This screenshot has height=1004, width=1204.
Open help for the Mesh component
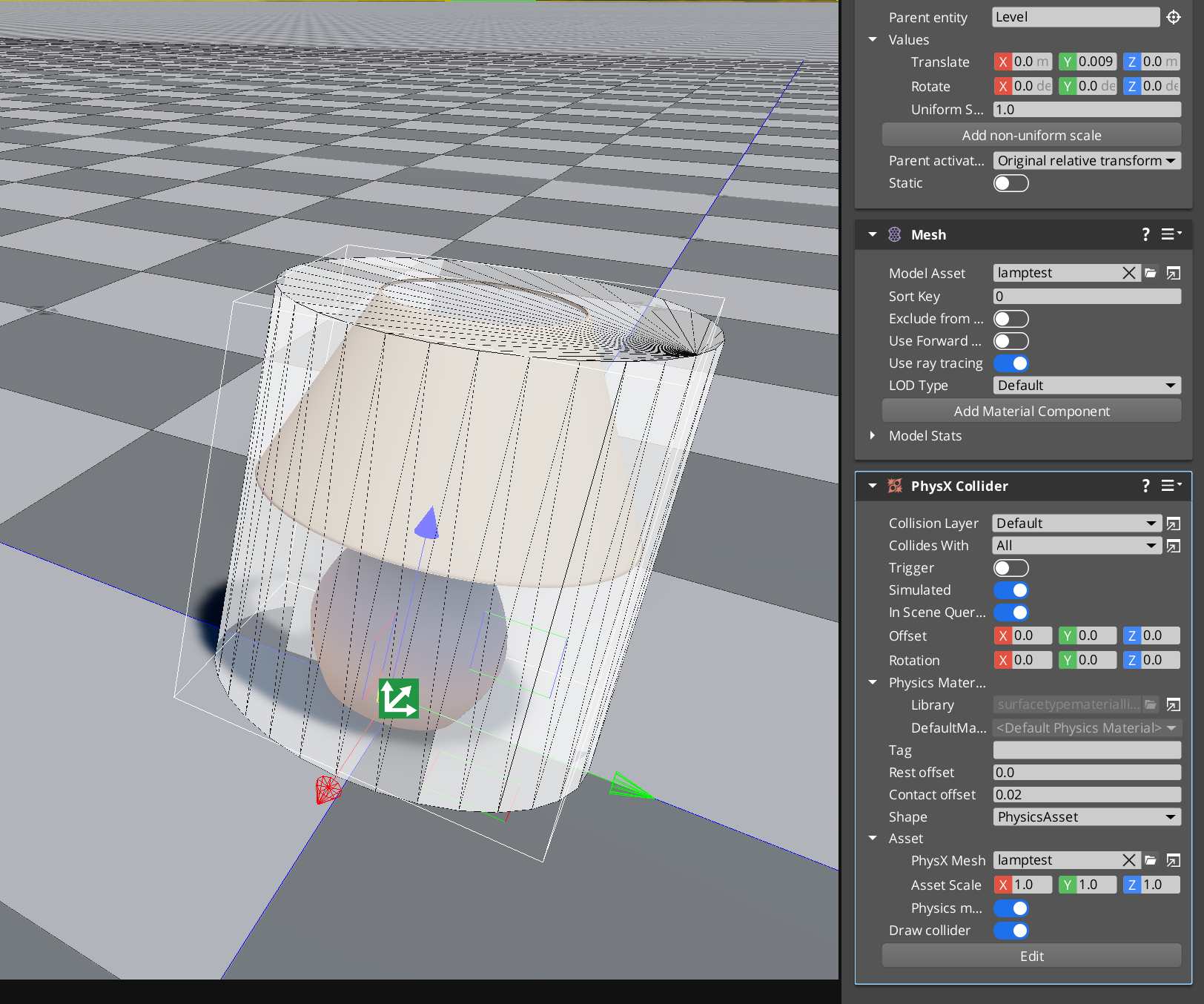[x=1145, y=234]
